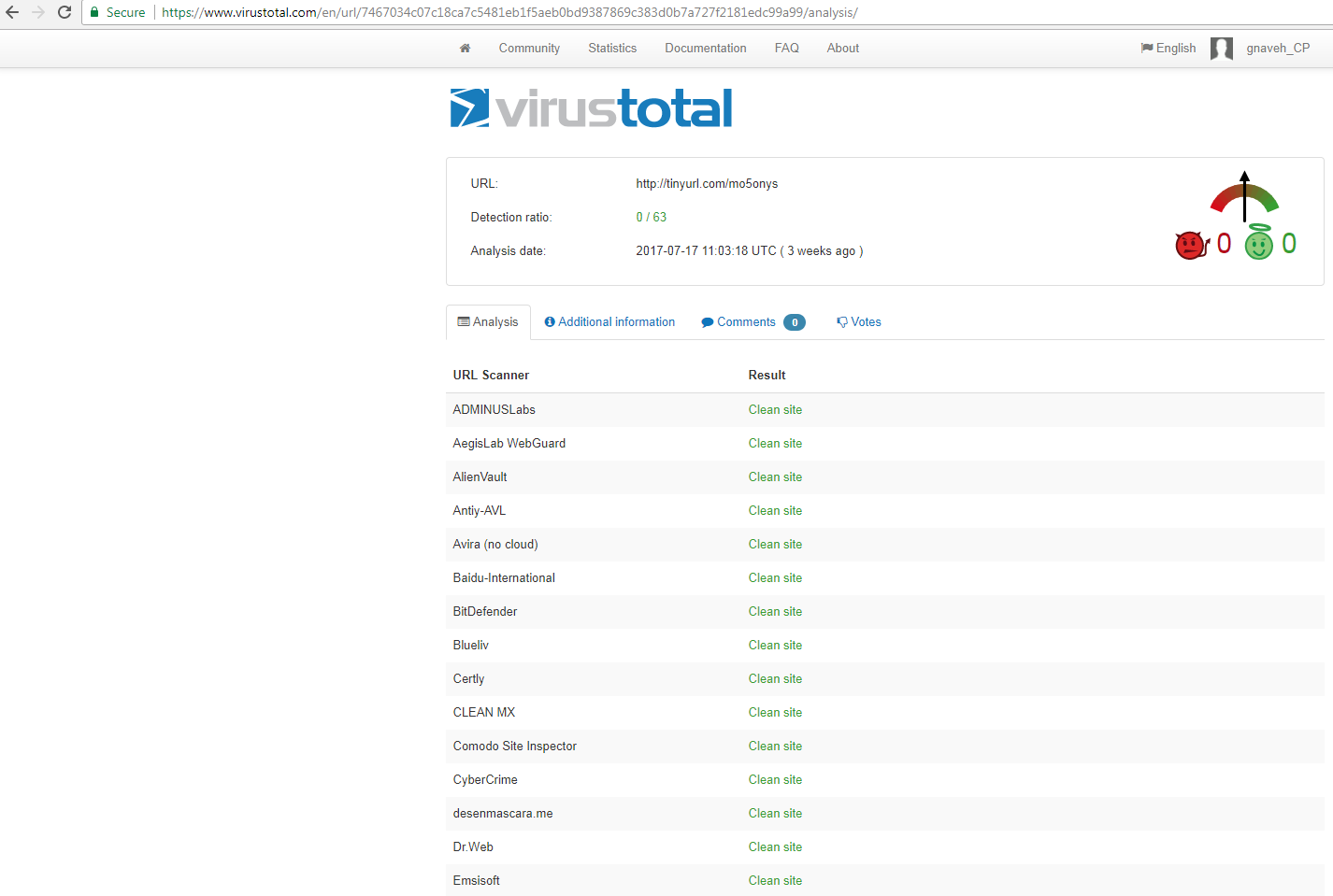Screen dimensions: 1333x896
Task: Click the flag icon beside English
Action: point(1147,48)
